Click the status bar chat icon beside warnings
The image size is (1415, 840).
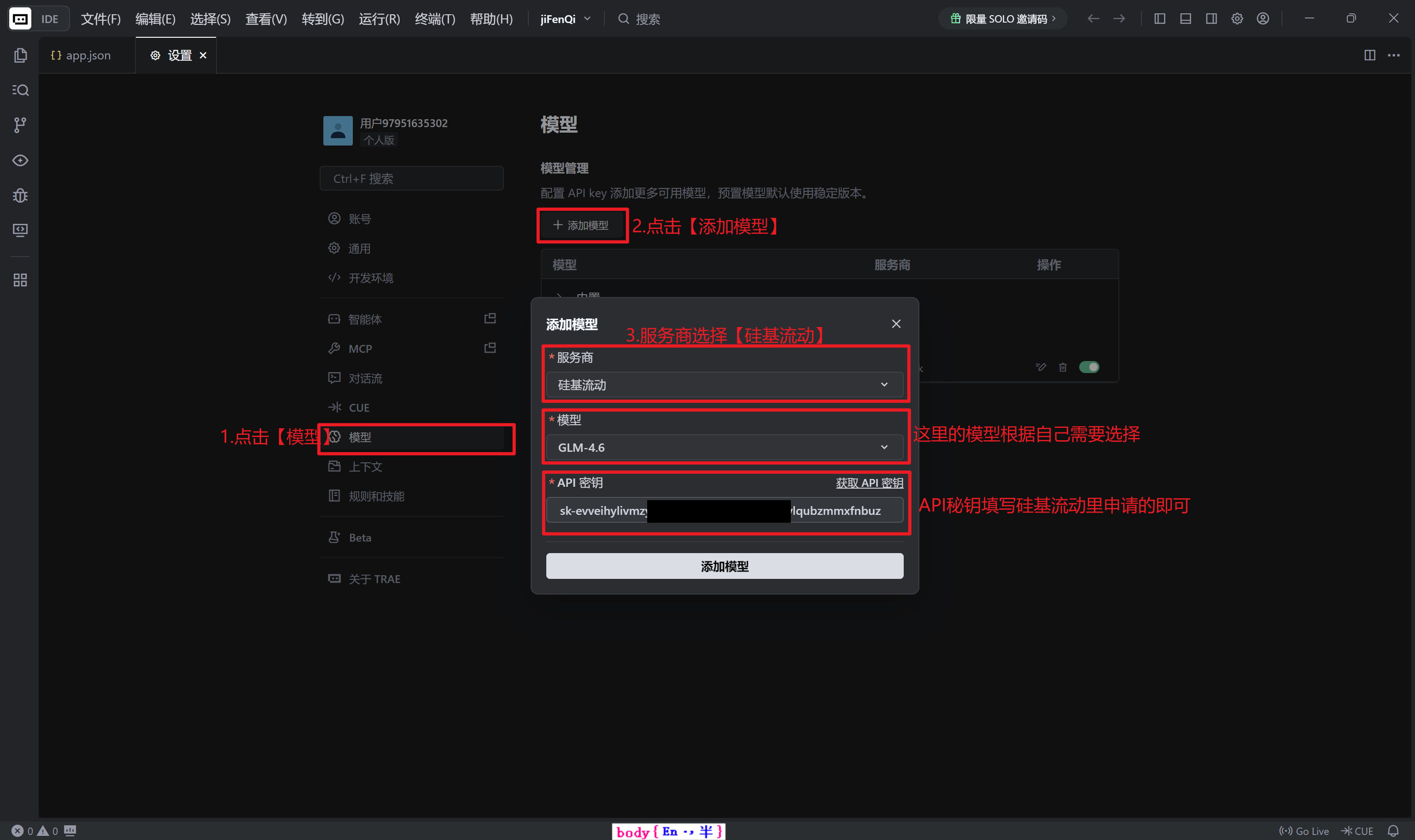[70, 830]
